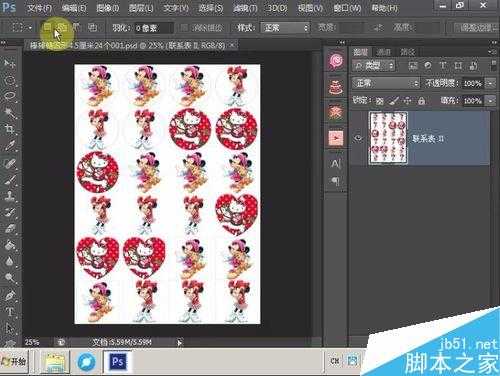Hide the 联系表 II layer eye icon
Screen dimensions: 500x376
pyautogui.click(x=358, y=138)
